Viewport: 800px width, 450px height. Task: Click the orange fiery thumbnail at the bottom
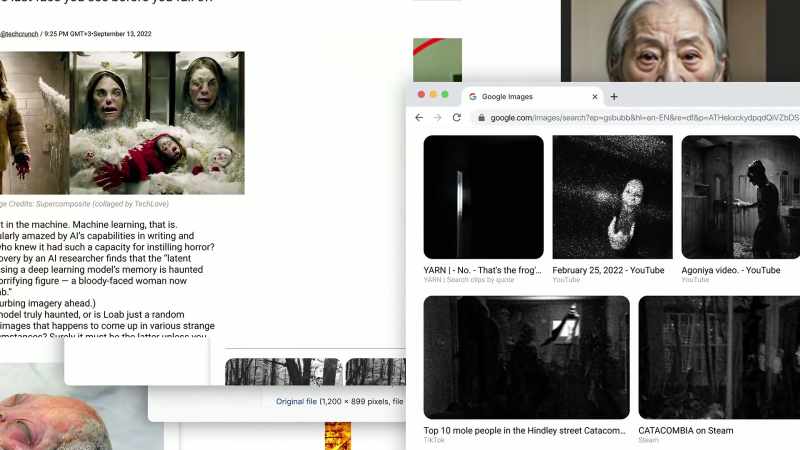338,436
